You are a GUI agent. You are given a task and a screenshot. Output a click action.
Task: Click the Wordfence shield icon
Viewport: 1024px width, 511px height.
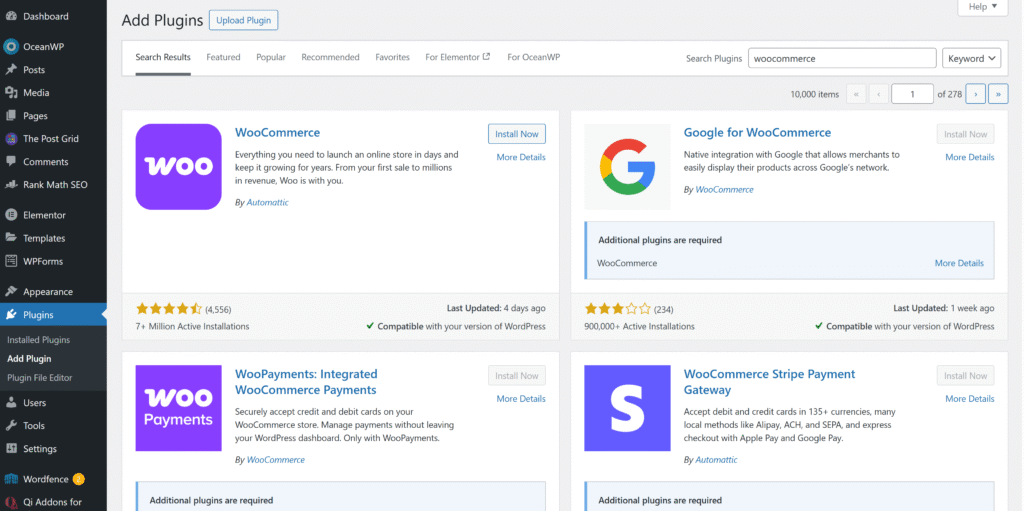11,479
